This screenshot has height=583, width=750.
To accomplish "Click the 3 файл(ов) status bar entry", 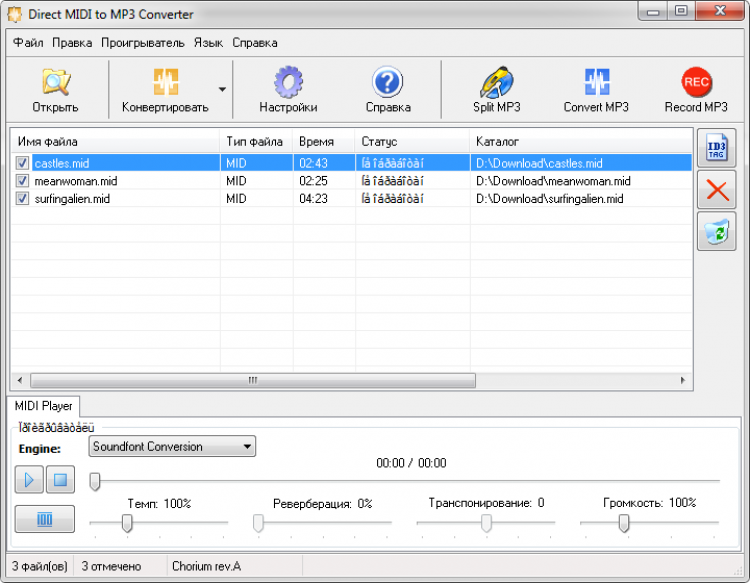I will pyautogui.click(x=40, y=566).
